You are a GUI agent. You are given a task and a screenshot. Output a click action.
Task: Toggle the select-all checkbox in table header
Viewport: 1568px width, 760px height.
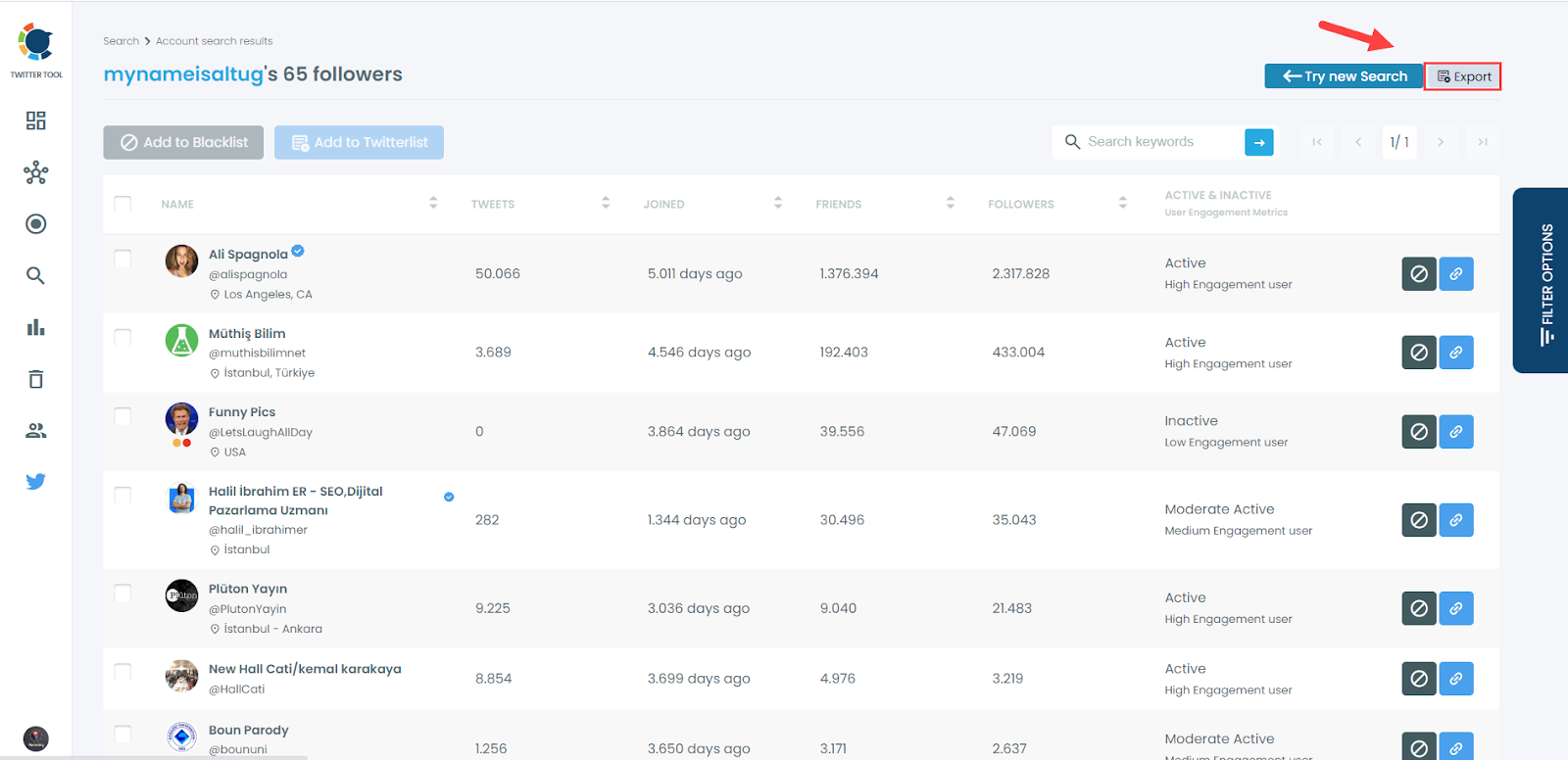click(x=122, y=204)
